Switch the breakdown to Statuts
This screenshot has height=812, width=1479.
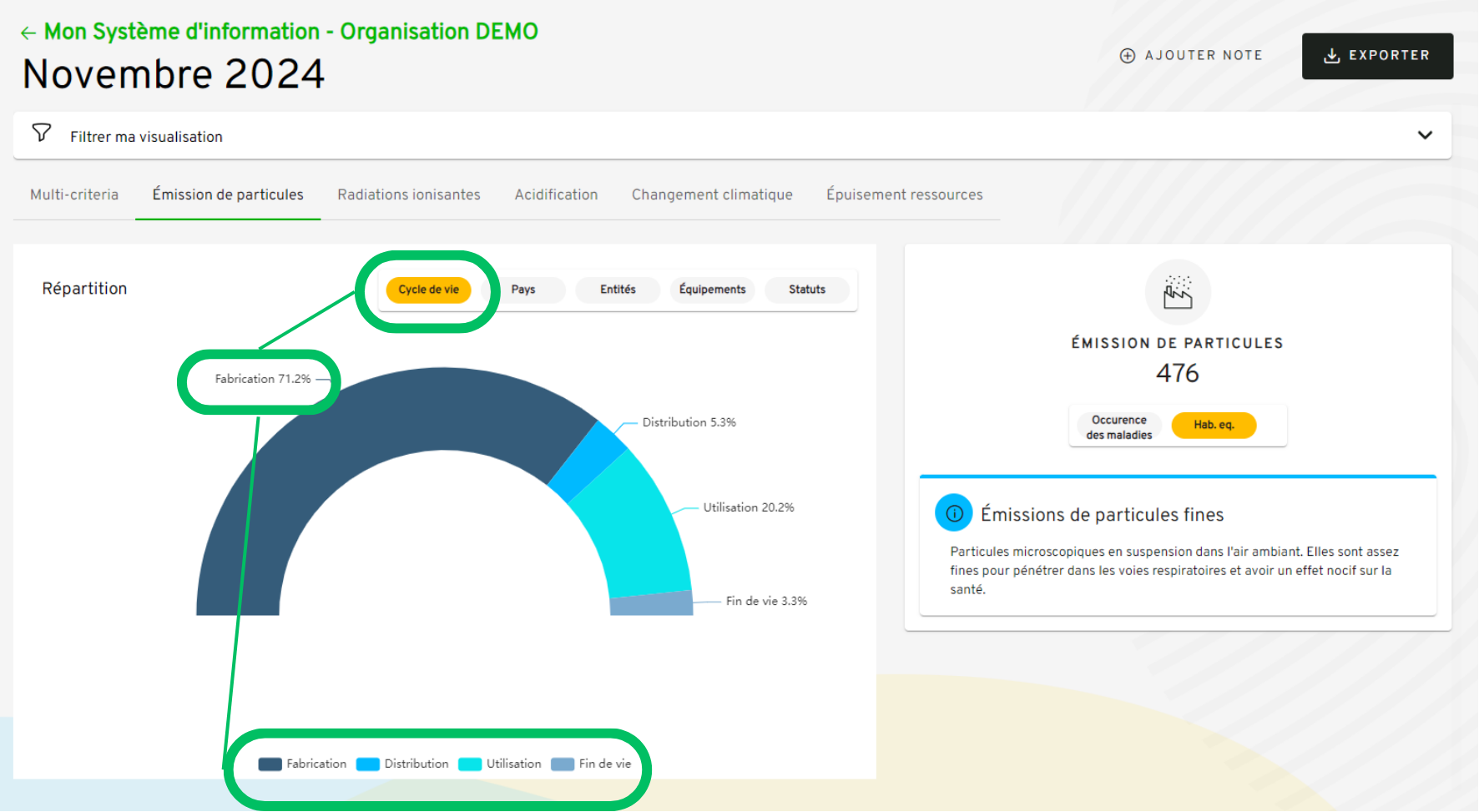tap(807, 290)
